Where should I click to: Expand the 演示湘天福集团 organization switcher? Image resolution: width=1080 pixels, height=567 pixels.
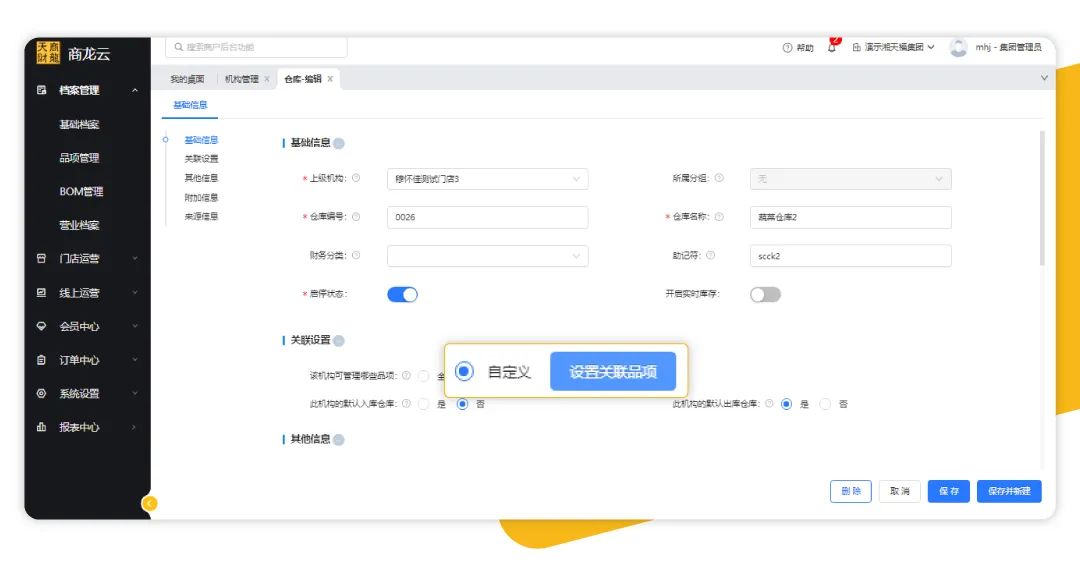(x=893, y=48)
